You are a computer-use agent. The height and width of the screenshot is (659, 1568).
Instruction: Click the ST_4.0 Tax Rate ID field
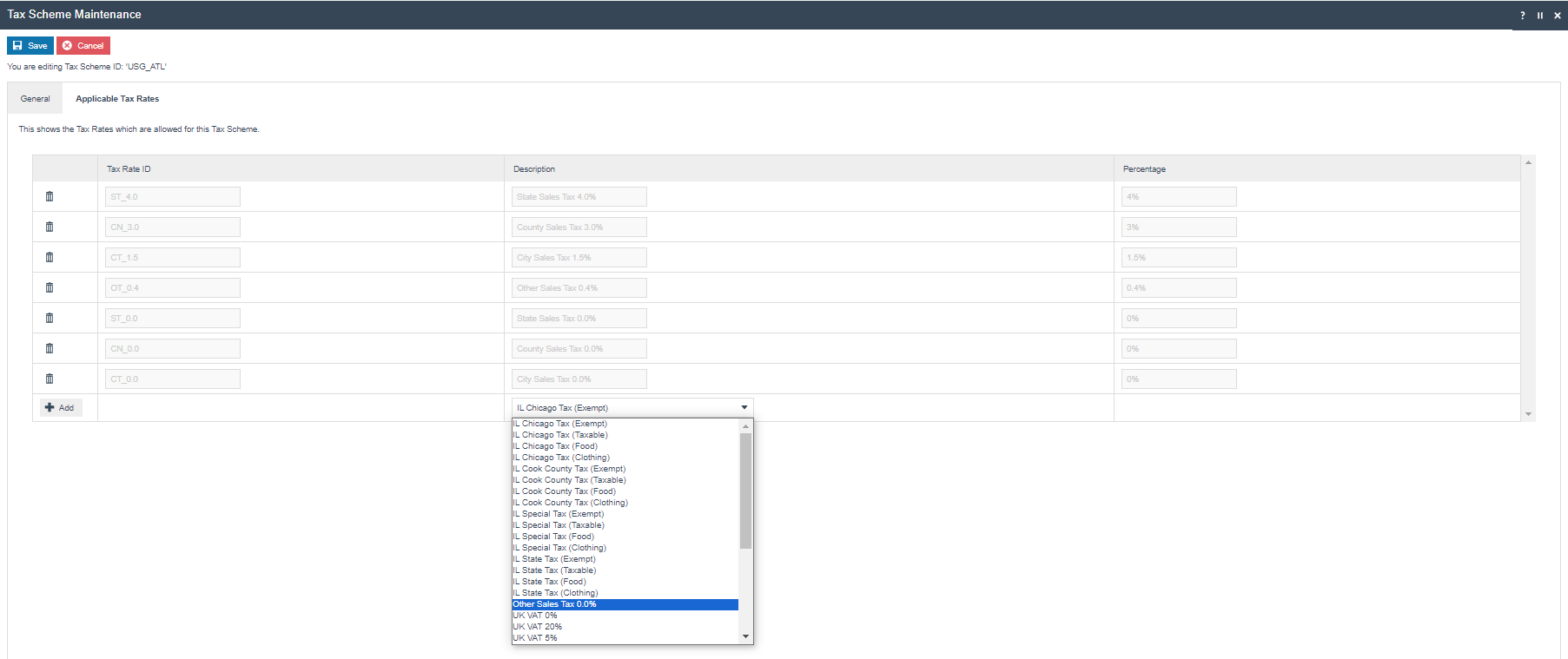(x=173, y=197)
